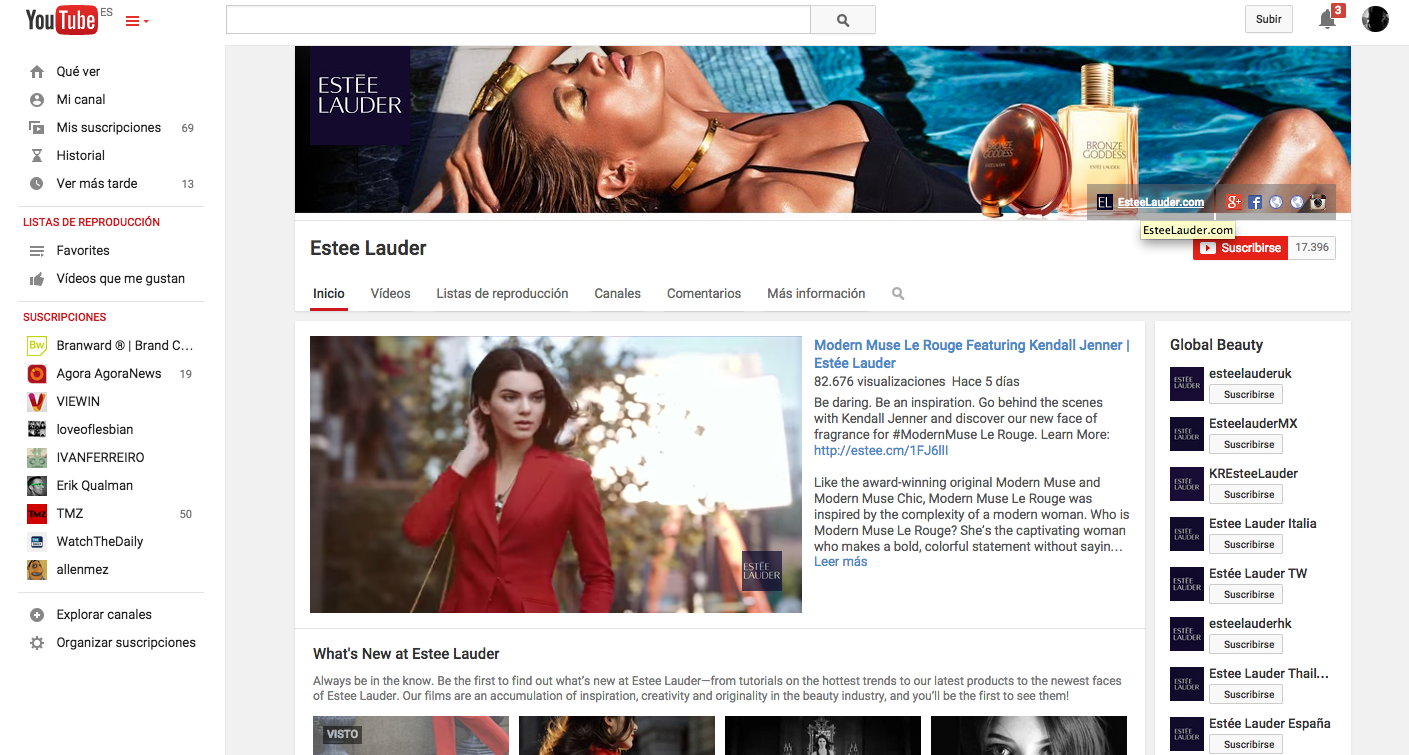The image size is (1409, 755).
Task: Click the search magnifier button
Action: click(x=842, y=20)
